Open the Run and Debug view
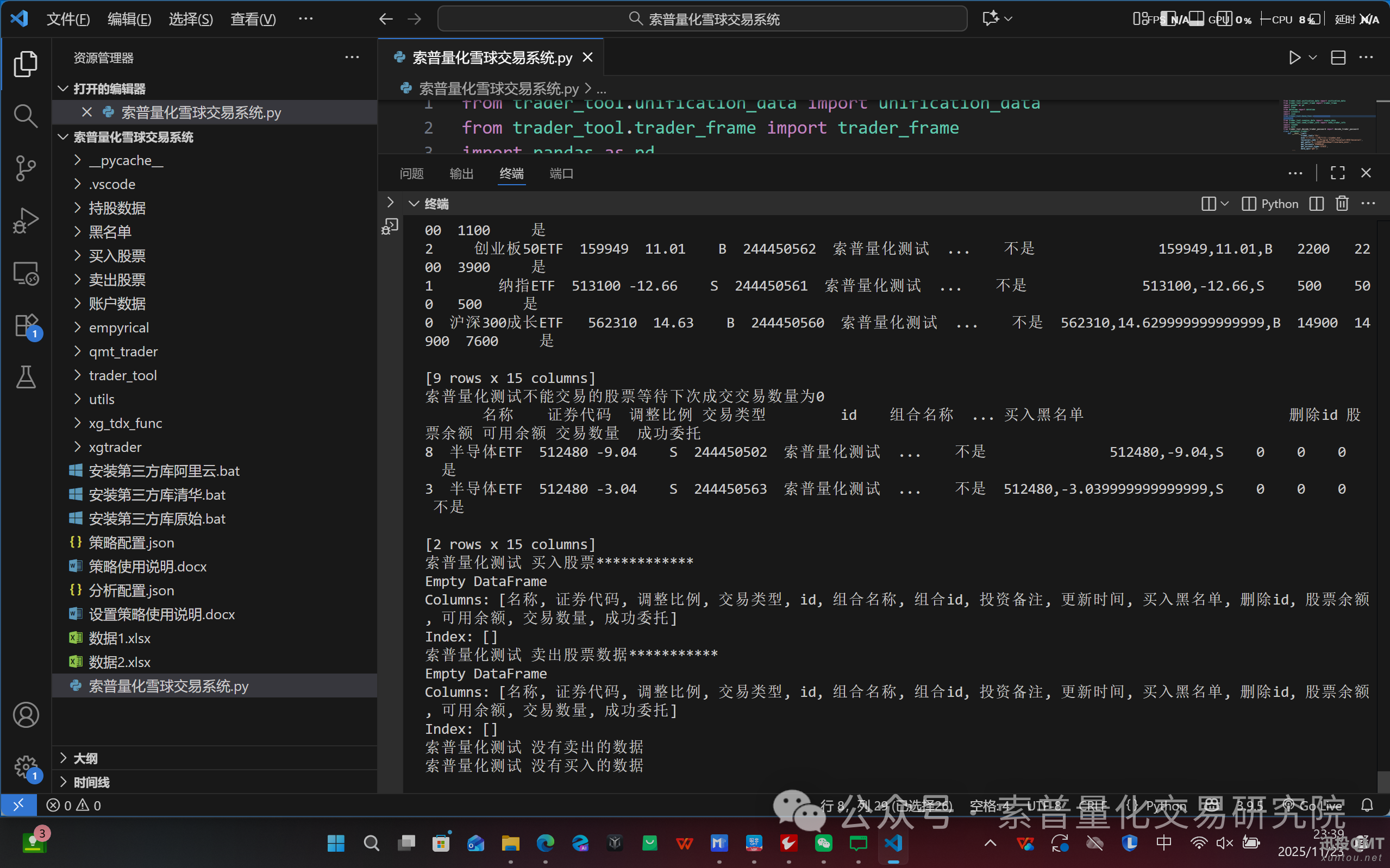Screen dimensions: 1390x868 point(26,220)
